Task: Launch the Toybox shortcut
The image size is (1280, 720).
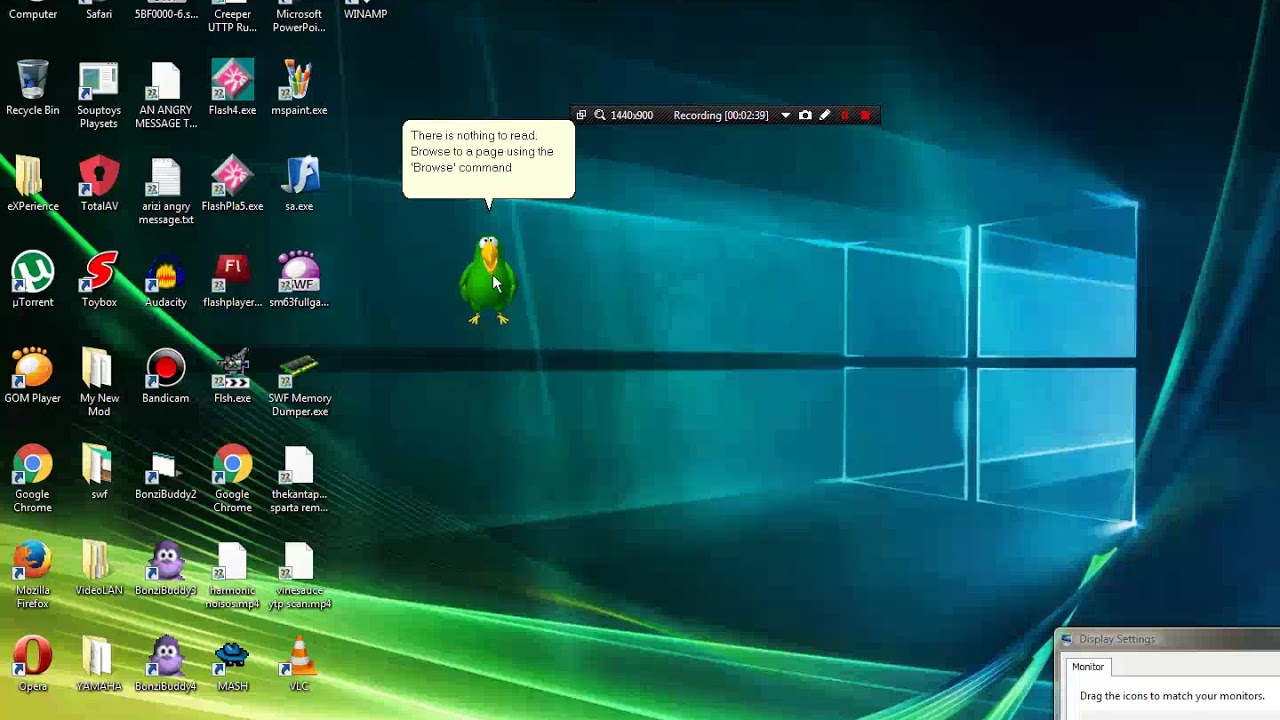Action: [99, 280]
